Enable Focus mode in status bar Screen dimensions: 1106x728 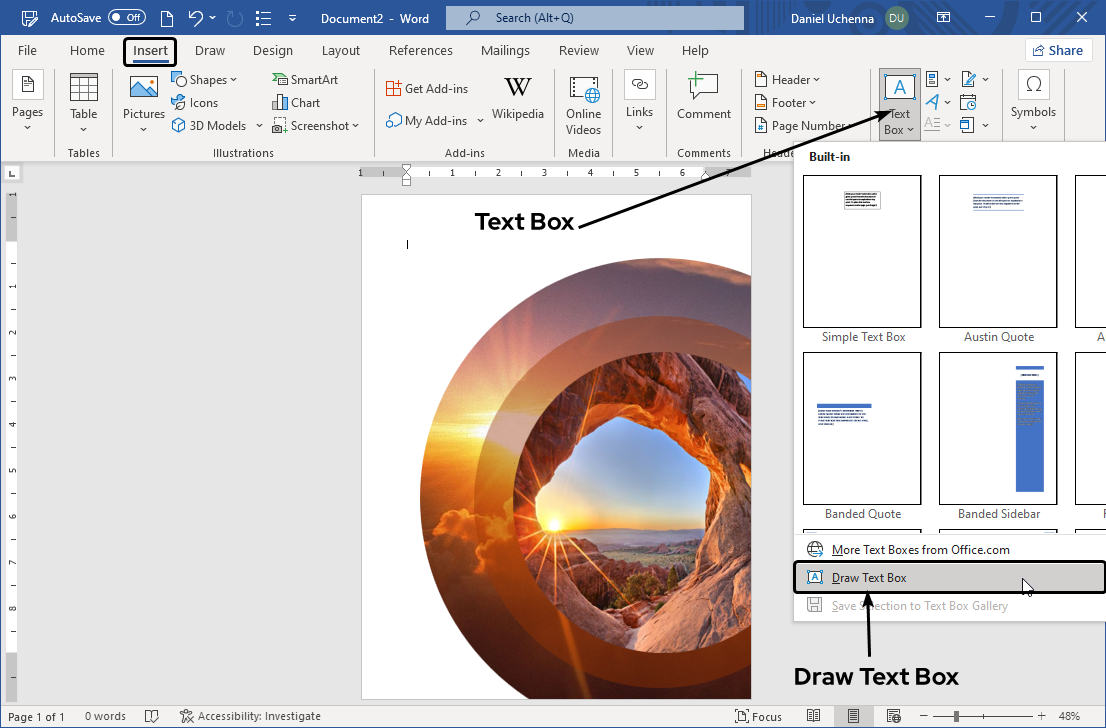758,716
